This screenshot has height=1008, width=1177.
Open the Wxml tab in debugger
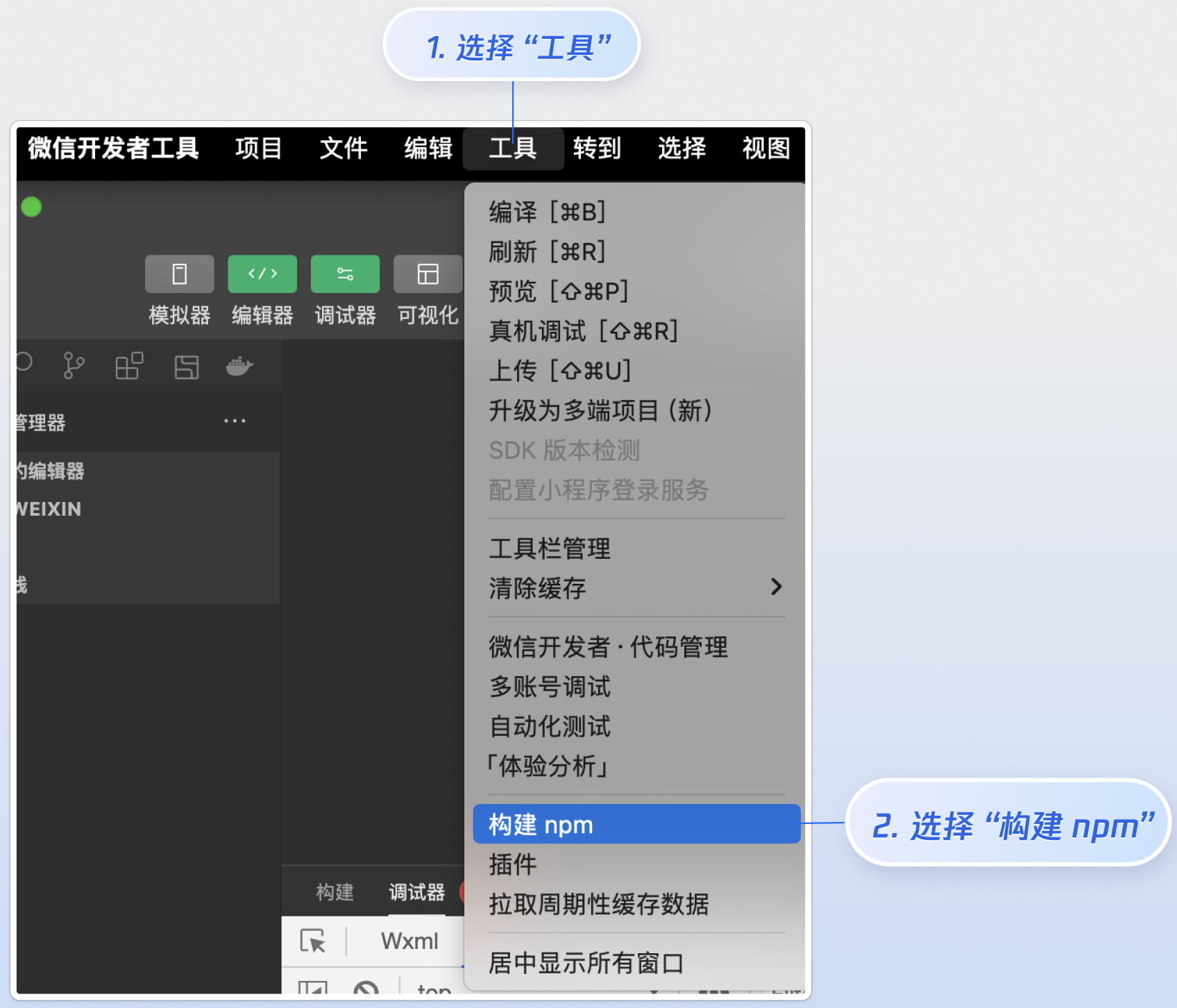click(x=409, y=941)
